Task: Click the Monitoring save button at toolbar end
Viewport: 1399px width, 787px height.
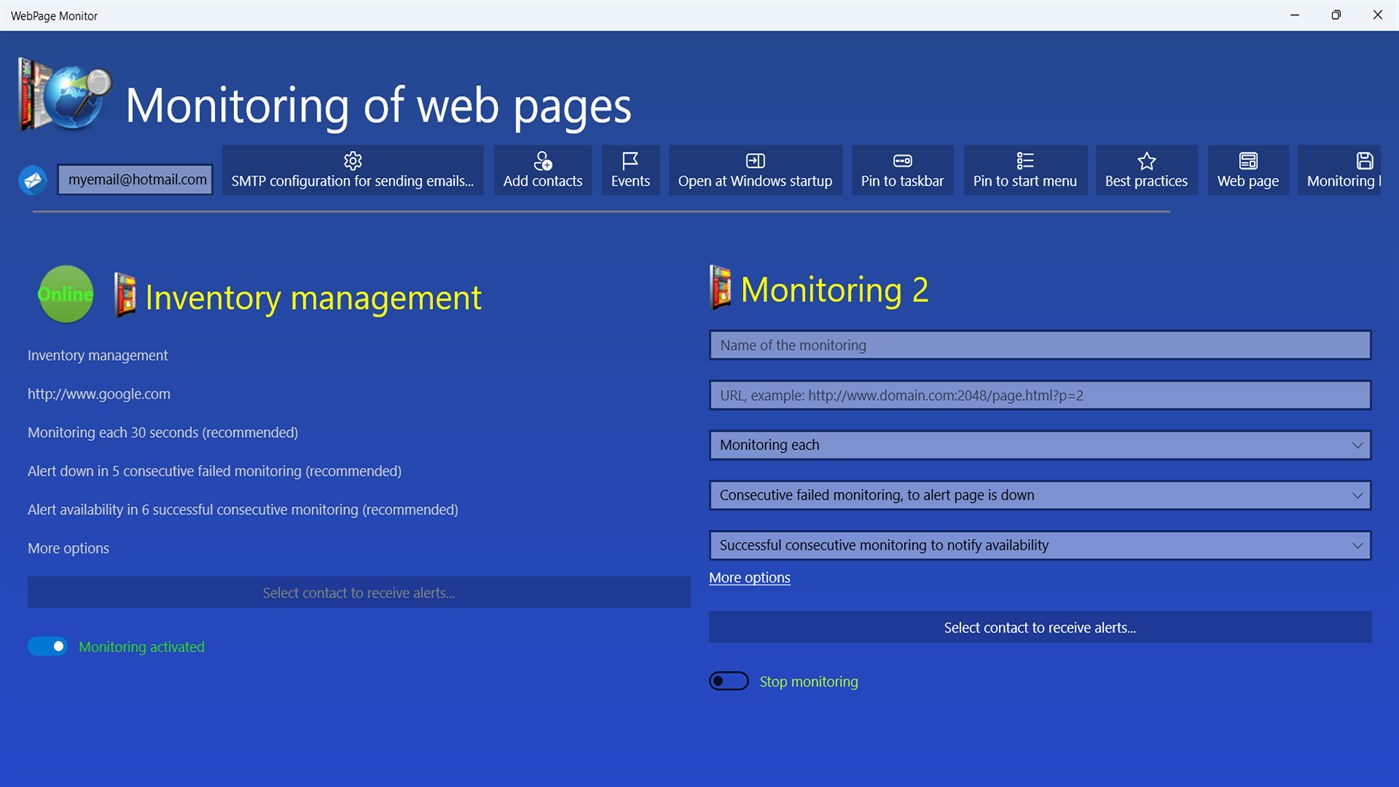Action: point(1340,170)
